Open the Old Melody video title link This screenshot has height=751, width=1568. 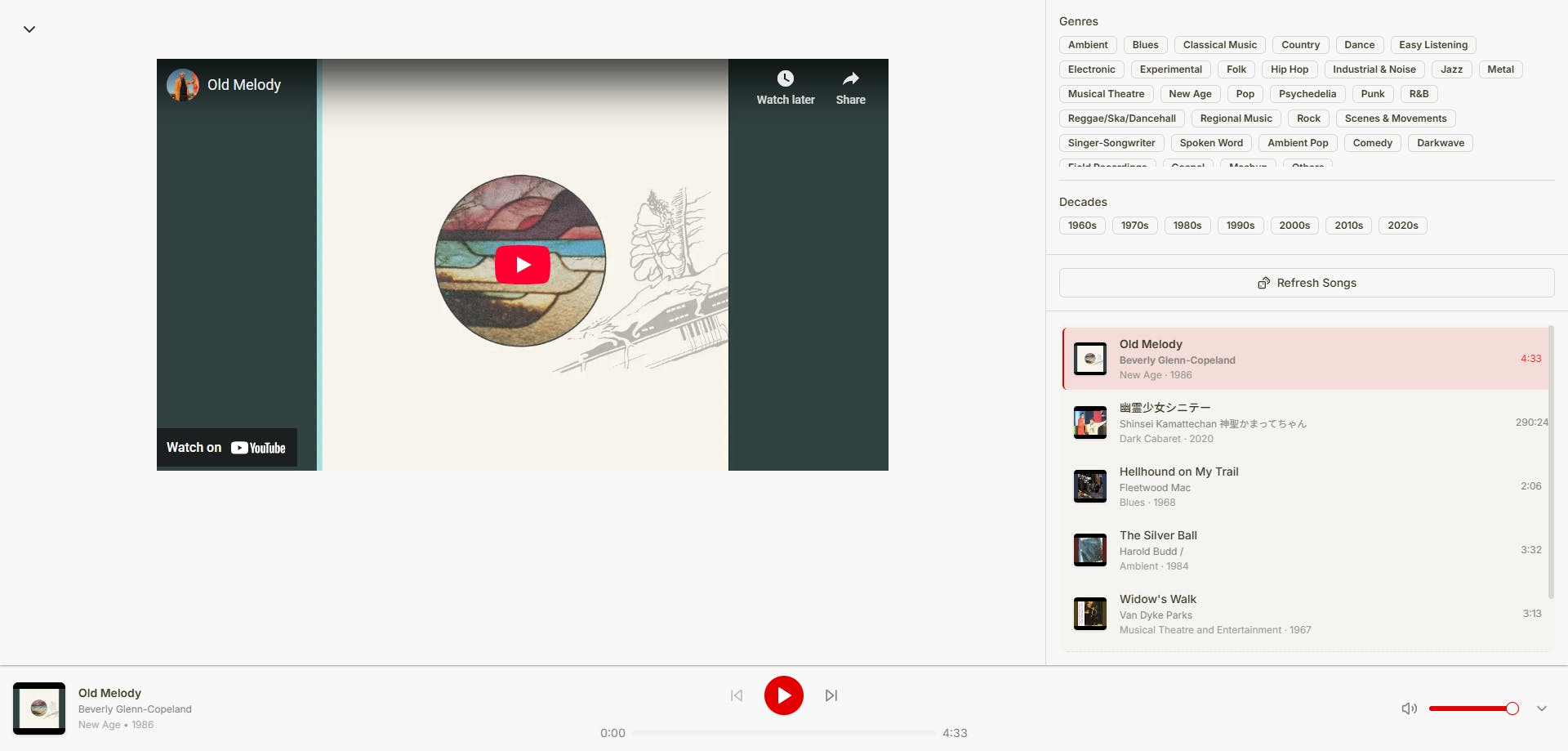[x=244, y=85]
